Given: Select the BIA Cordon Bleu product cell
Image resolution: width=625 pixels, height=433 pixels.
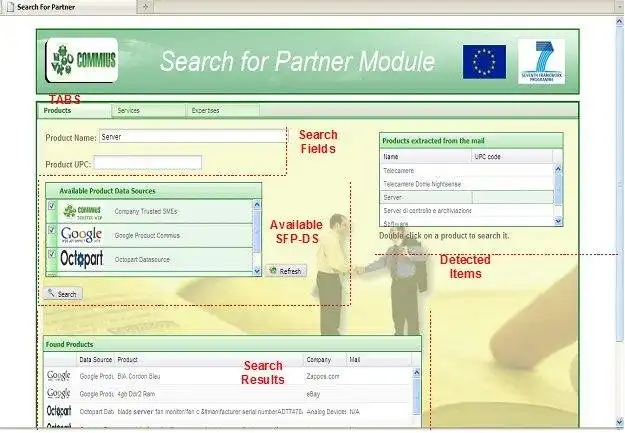Looking at the screenshot, I should point(209,376).
